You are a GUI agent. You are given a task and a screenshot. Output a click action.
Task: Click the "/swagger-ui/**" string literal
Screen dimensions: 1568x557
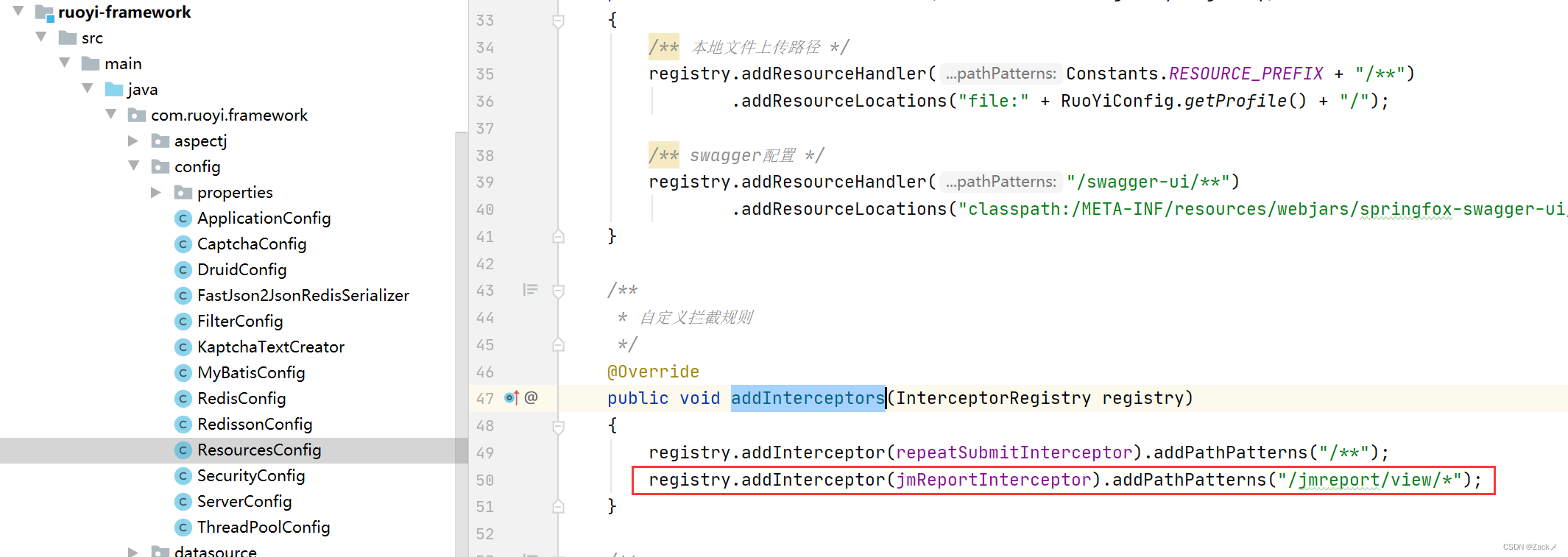(x=1148, y=182)
